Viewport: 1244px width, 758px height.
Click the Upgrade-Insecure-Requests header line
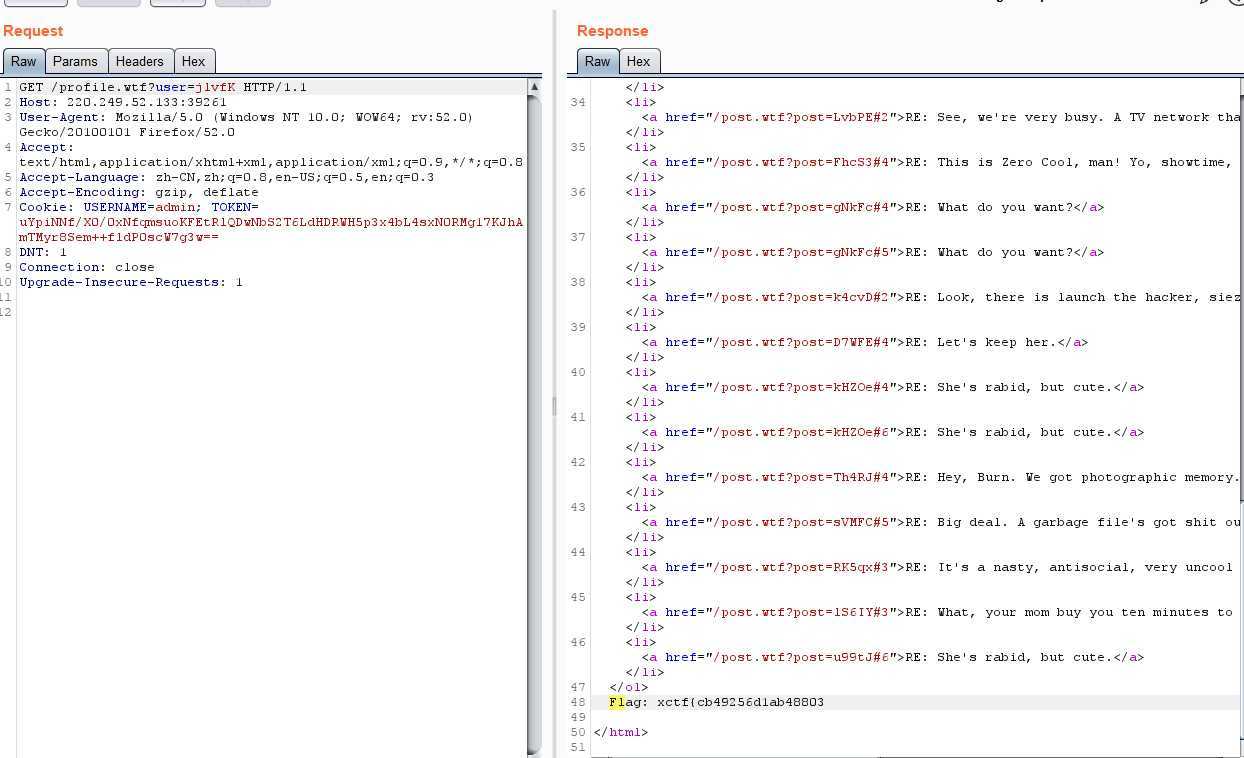point(130,282)
